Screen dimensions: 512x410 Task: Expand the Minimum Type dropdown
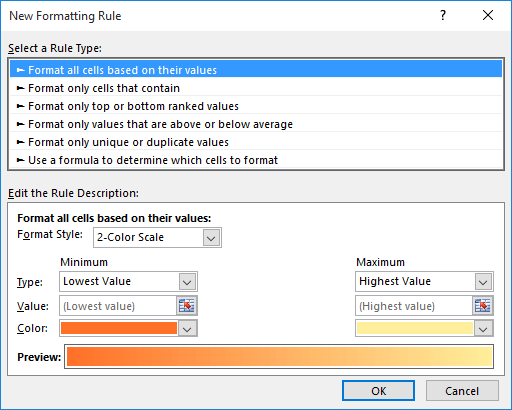pos(187,282)
